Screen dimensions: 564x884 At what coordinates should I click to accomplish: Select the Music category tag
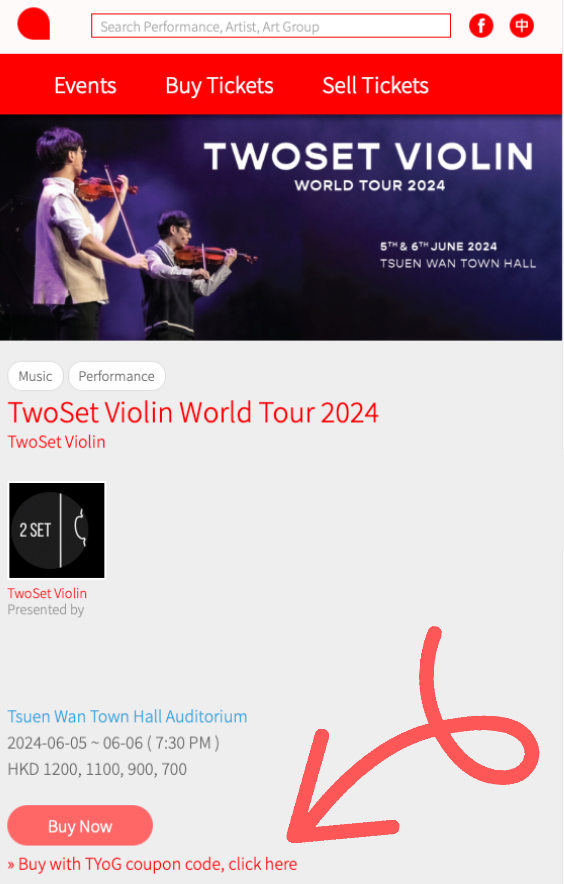[x=36, y=376]
